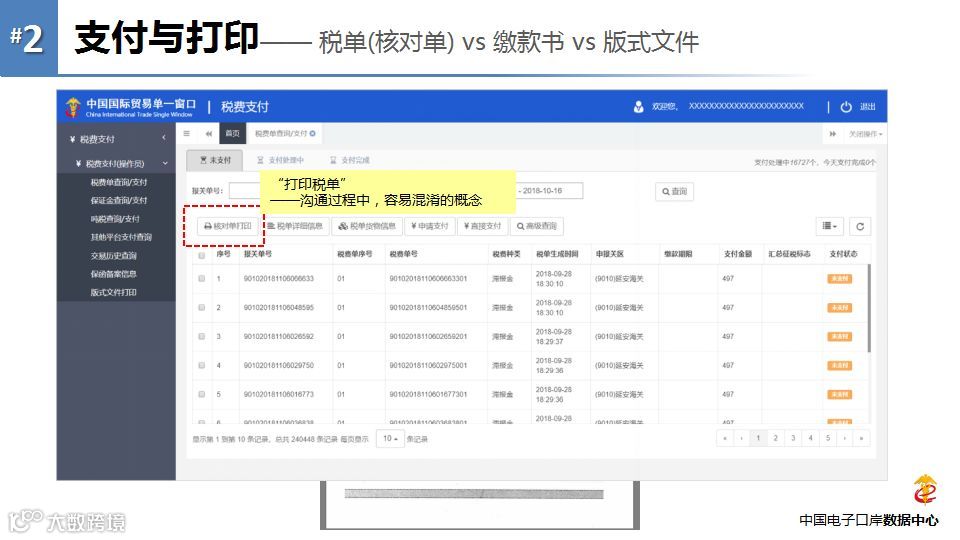Check the checkbox for row 4
Image resolution: width=960 pixels, height=540 pixels.
tap(201, 366)
